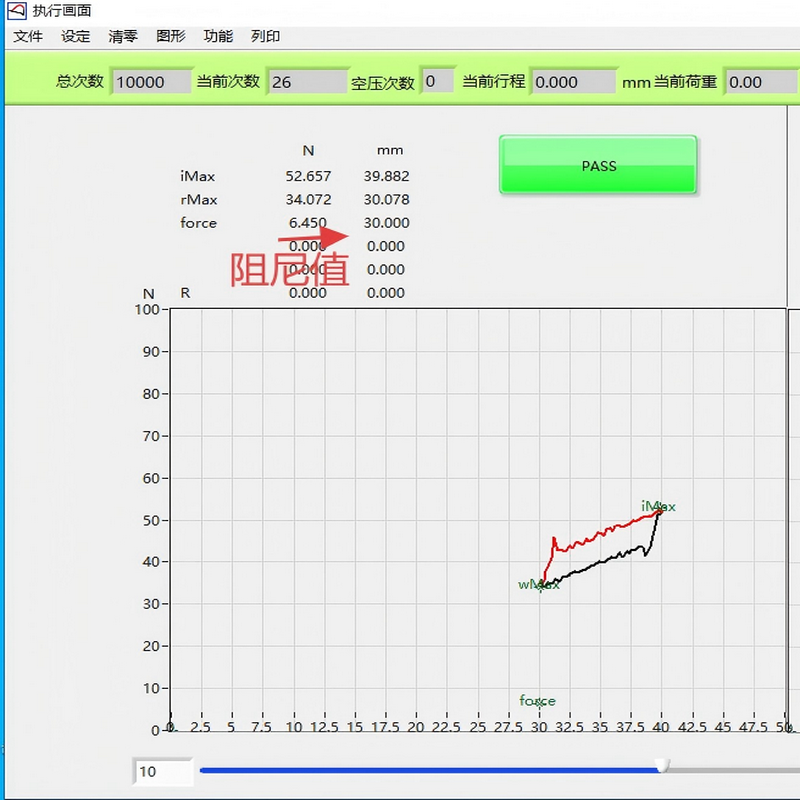Screen dimensions: 800x800
Task: Select the 清零 menu item
Action: 123,36
